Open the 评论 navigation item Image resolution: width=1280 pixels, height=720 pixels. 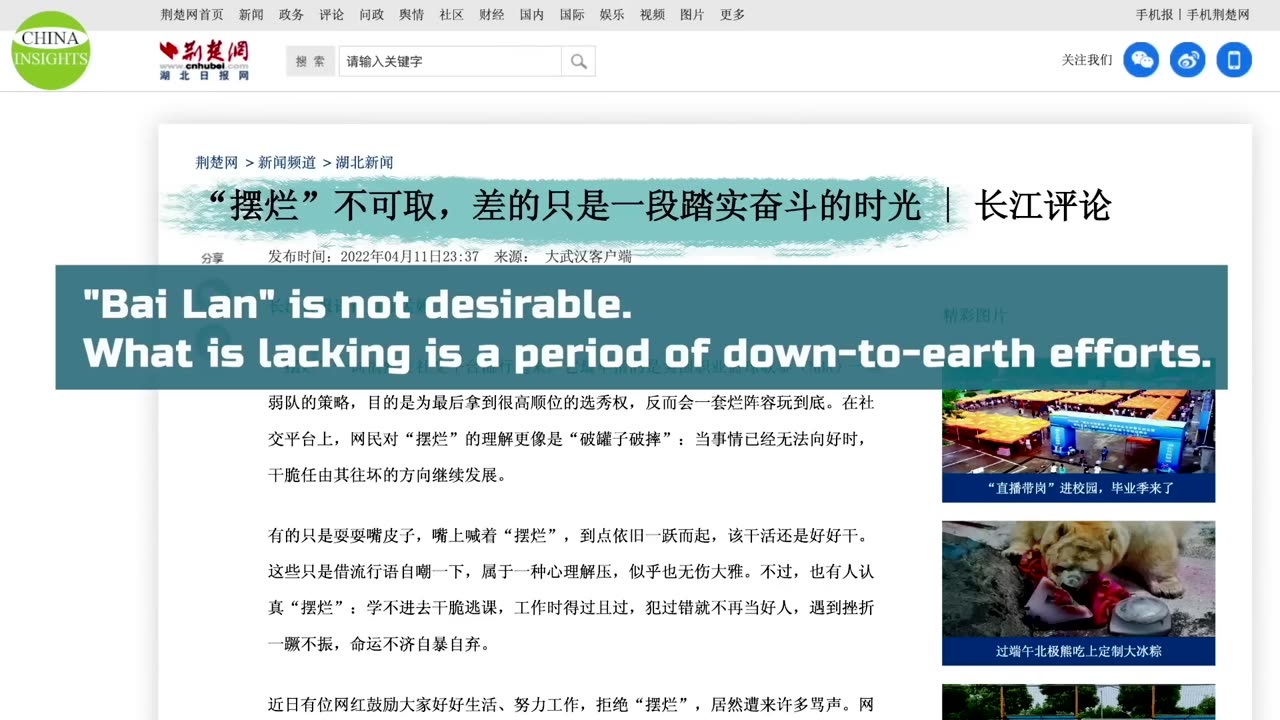tap(332, 15)
